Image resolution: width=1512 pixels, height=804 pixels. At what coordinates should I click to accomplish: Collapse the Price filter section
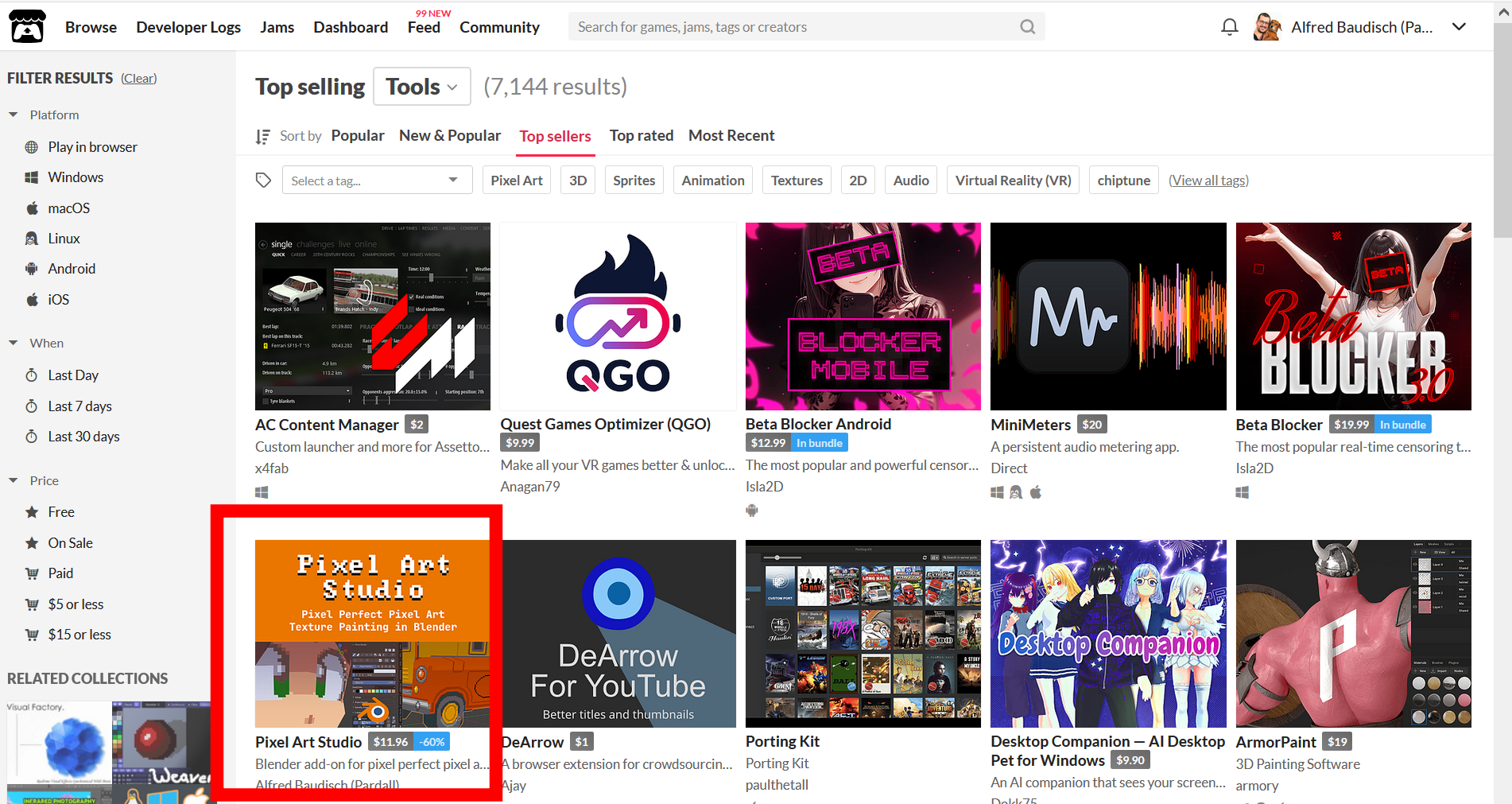tap(14, 480)
